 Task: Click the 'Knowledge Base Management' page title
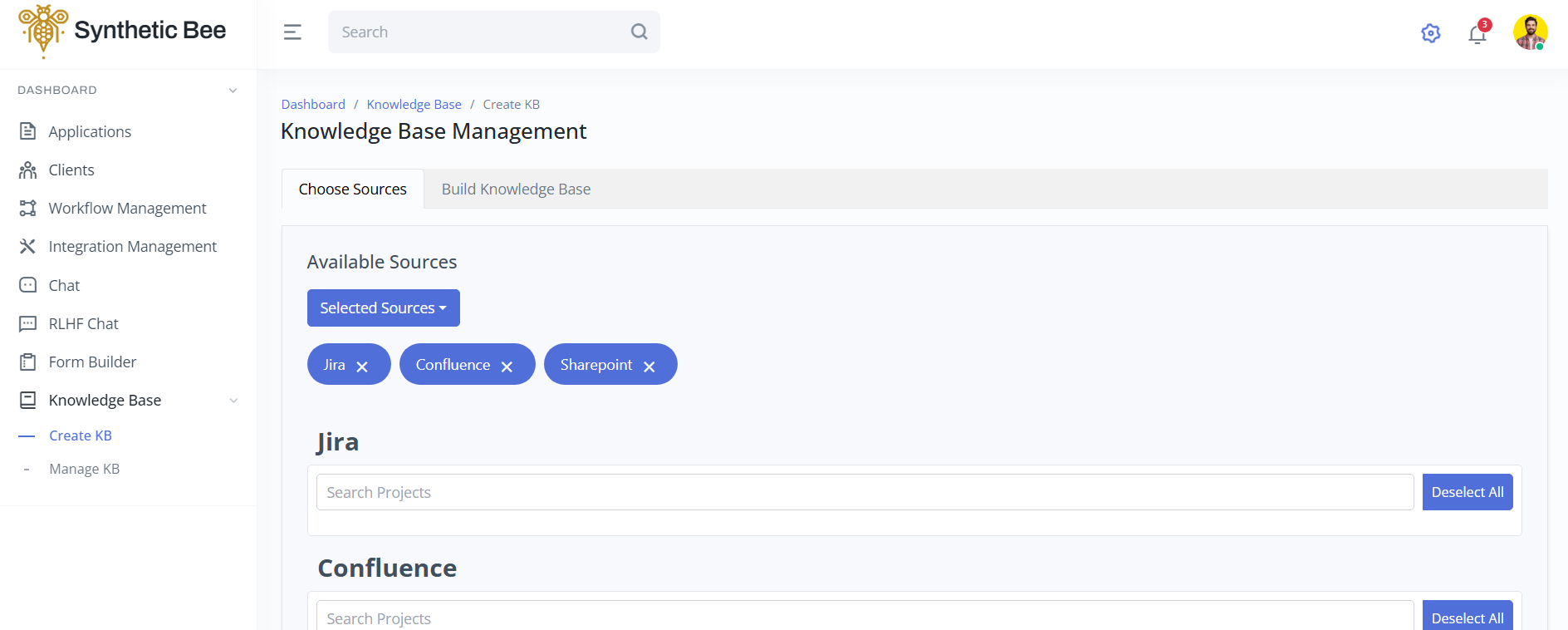click(x=434, y=131)
